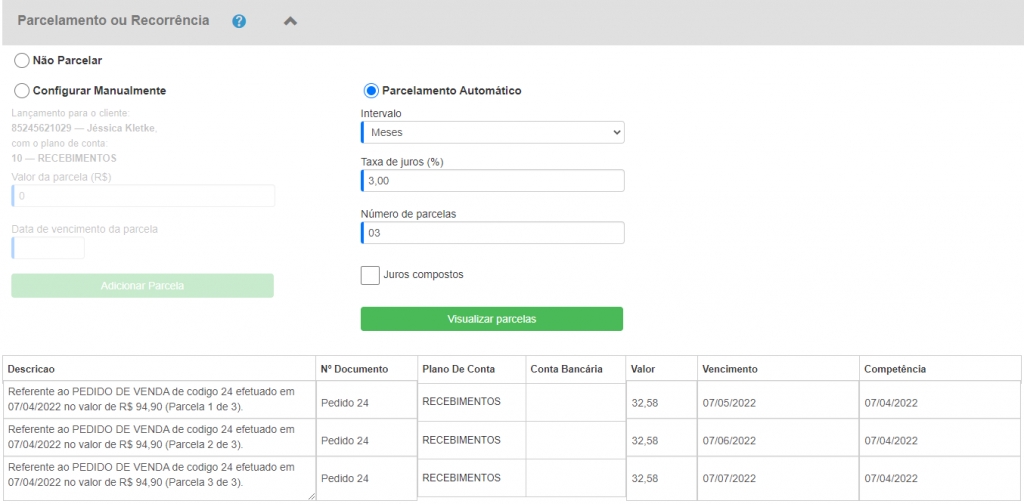
Task: Click the Data de vencimento da parcela field
Action: (48, 248)
